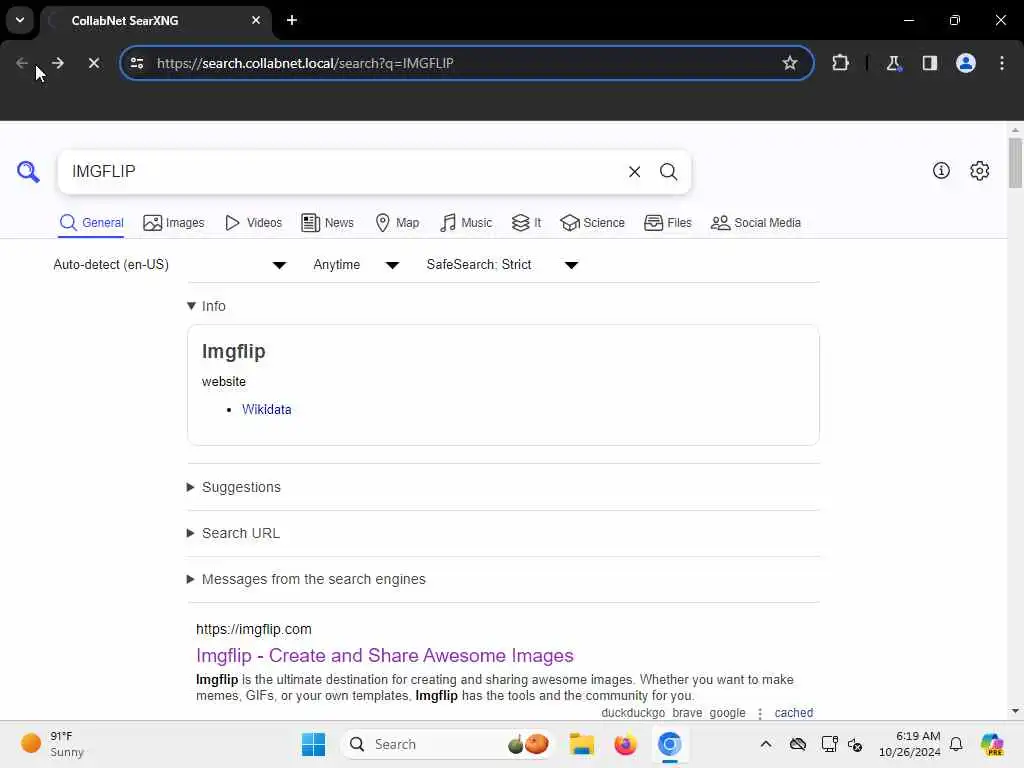Screen dimensions: 1024x768
Task: Open the SearXNG about info icon
Action: click(941, 171)
